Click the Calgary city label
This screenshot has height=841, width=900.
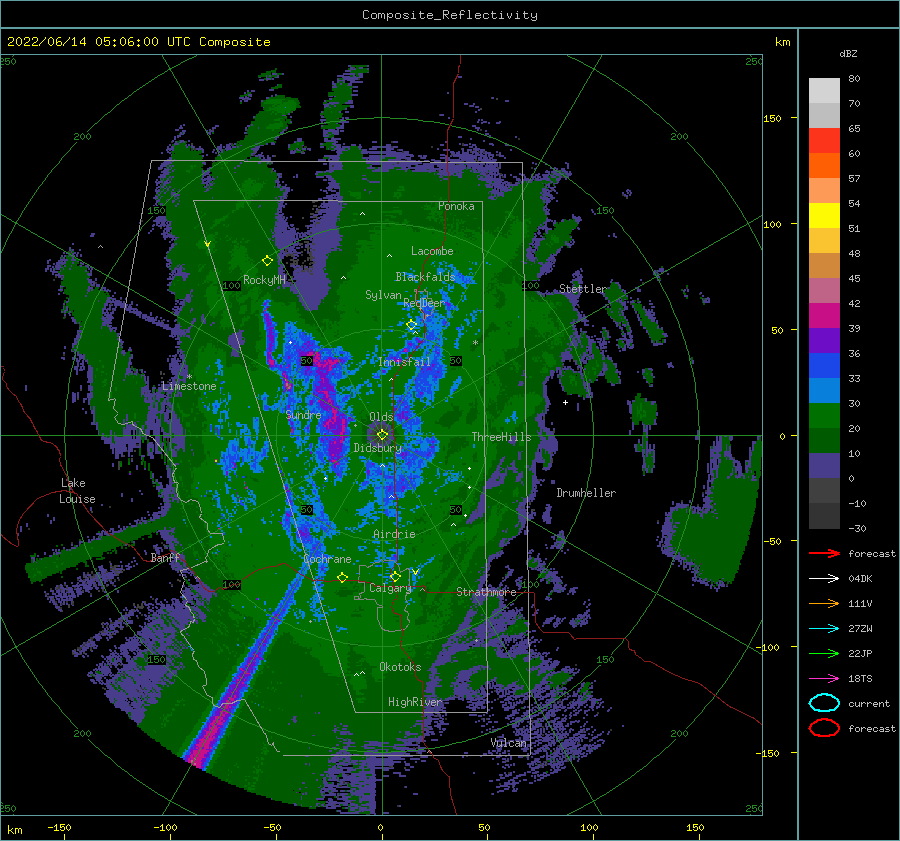tap(390, 588)
